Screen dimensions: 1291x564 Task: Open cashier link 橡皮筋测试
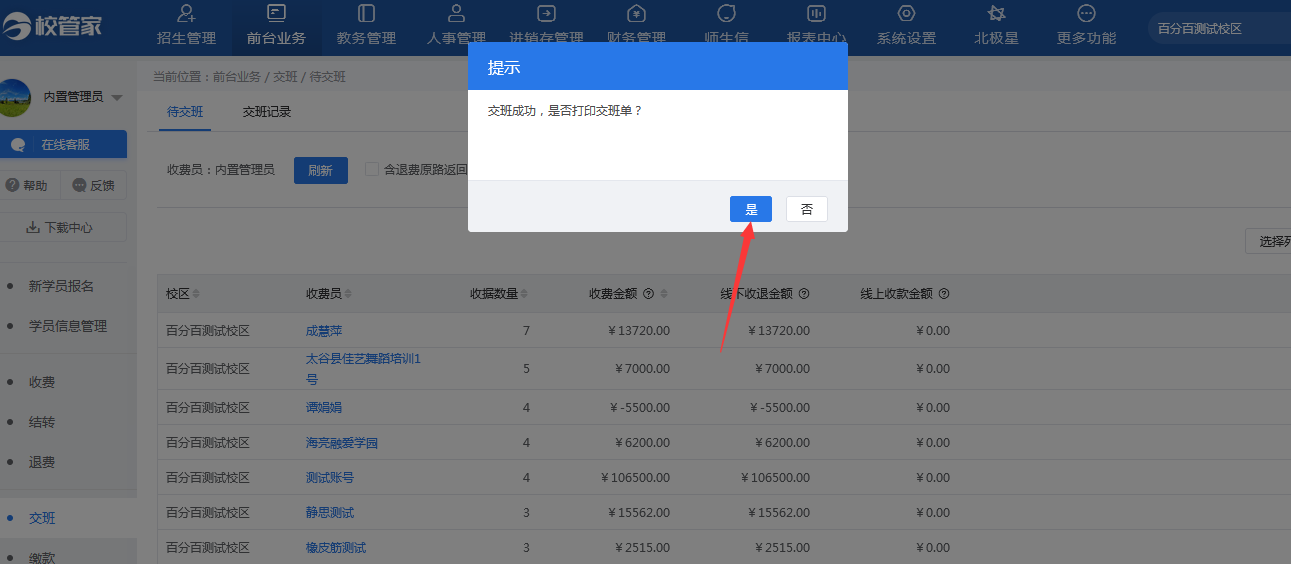pos(336,547)
